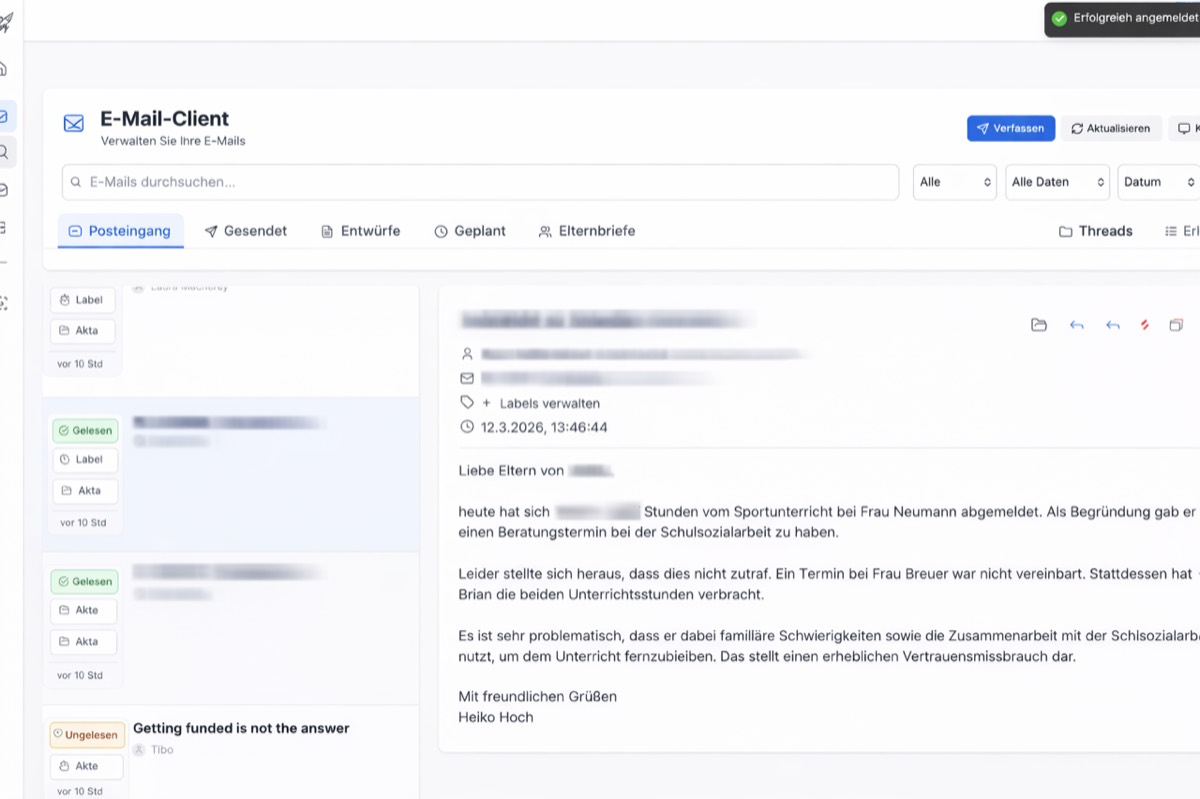Click in the E-Mails durchsuchen search field
Image resolution: width=1200 pixels, height=799 pixels.
point(480,181)
